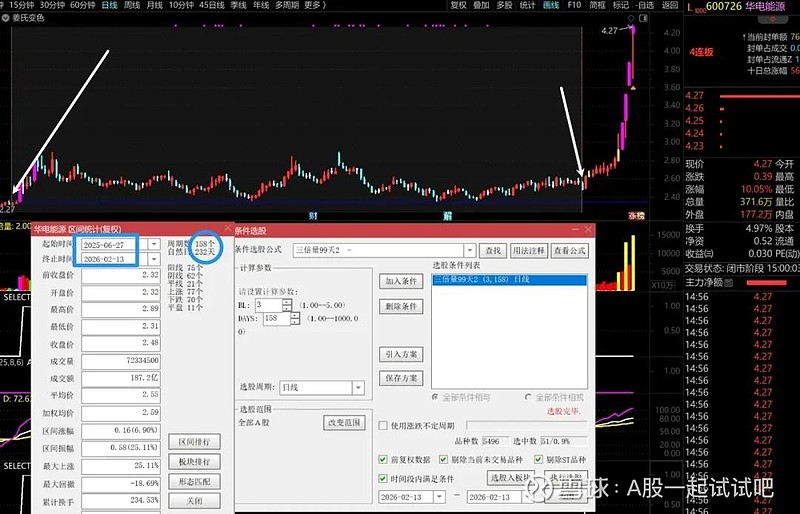The width and height of the screenshot is (800, 514).
Task: Expand the 条件选股公式 combo box
Action: [469, 250]
